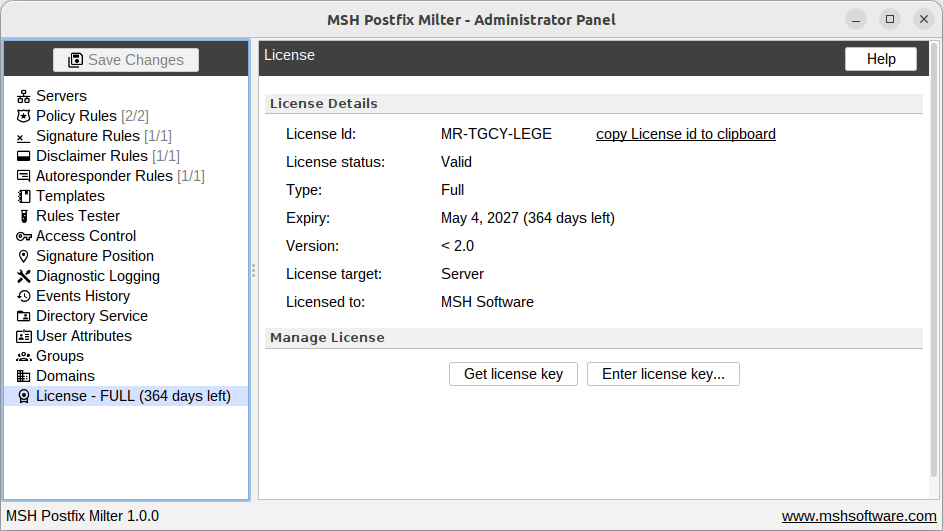Image resolution: width=943 pixels, height=531 pixels.
Task: Click the Signature Rules icon
Action: coord(23,137)
